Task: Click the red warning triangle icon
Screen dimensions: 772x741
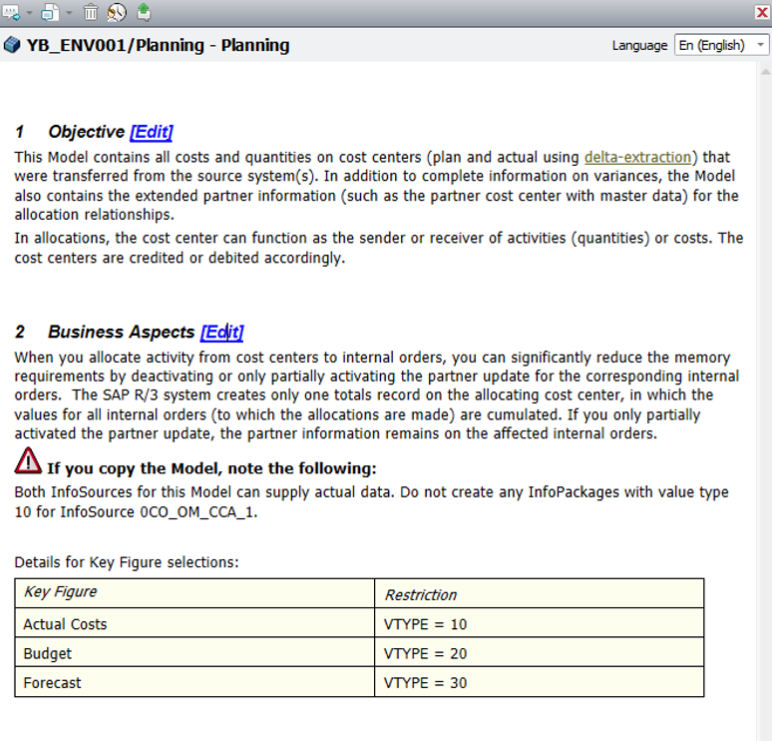Action: click(x=28, y=462)
